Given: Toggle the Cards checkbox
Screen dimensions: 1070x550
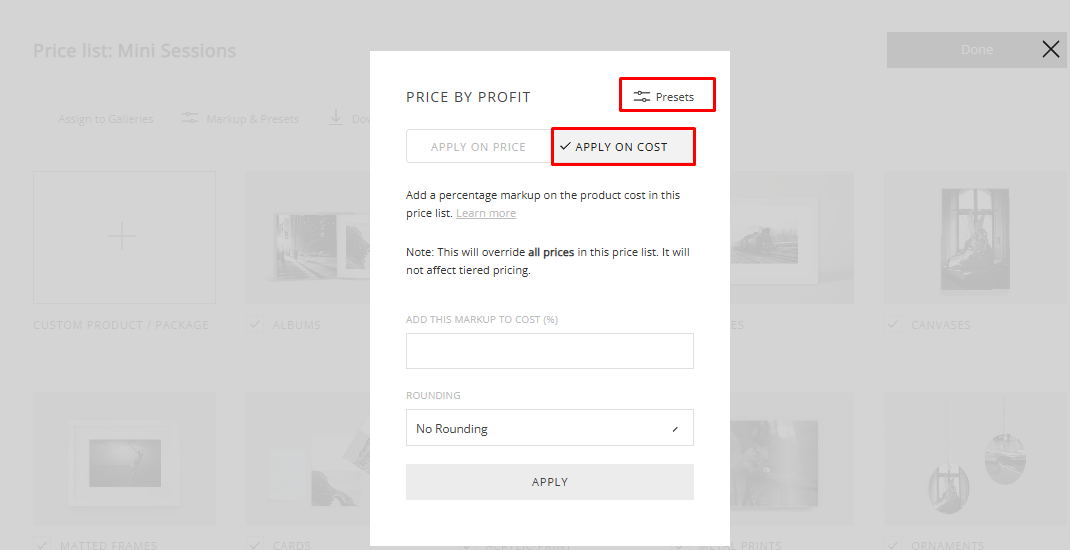Looking at the screenshot, I should click(254, 545).
